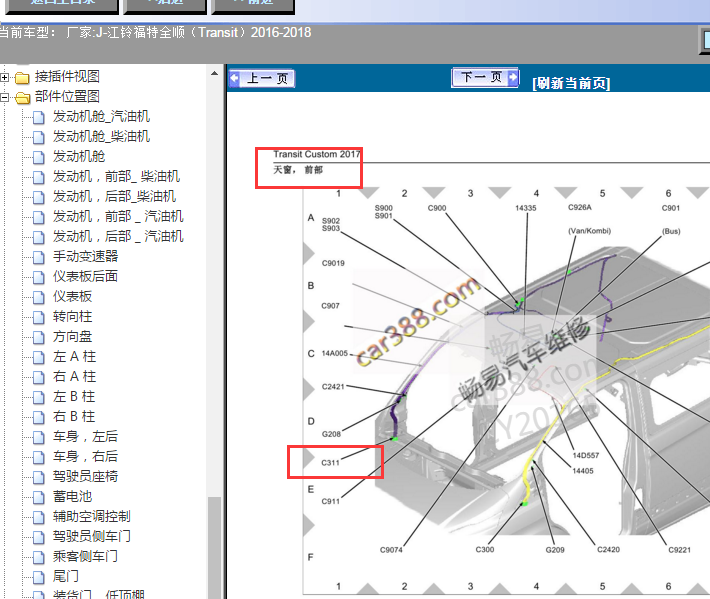Click the page icon beside 发动机舱

tap(39, 157)
